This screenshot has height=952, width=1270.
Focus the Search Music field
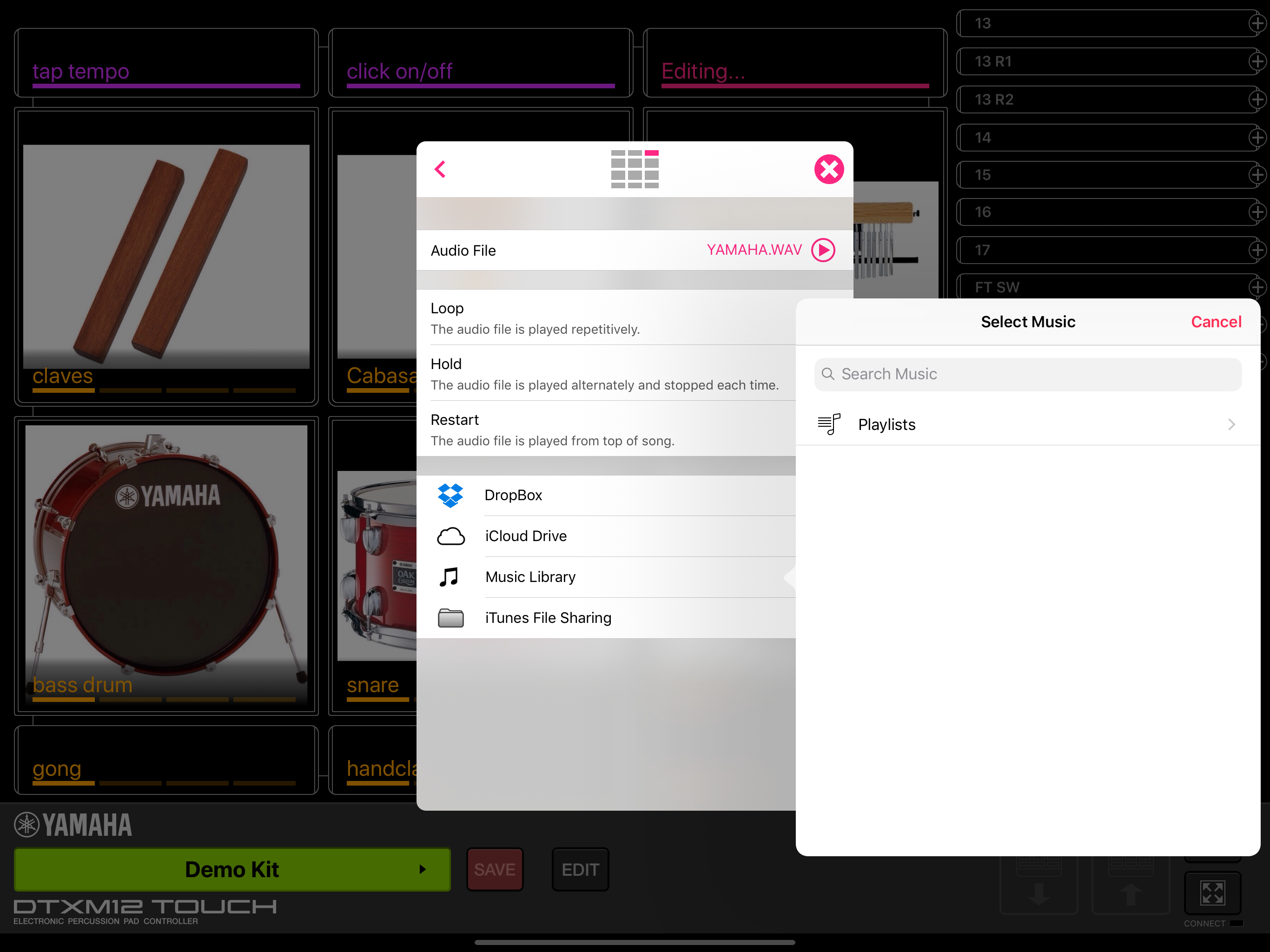point(1028,374)
